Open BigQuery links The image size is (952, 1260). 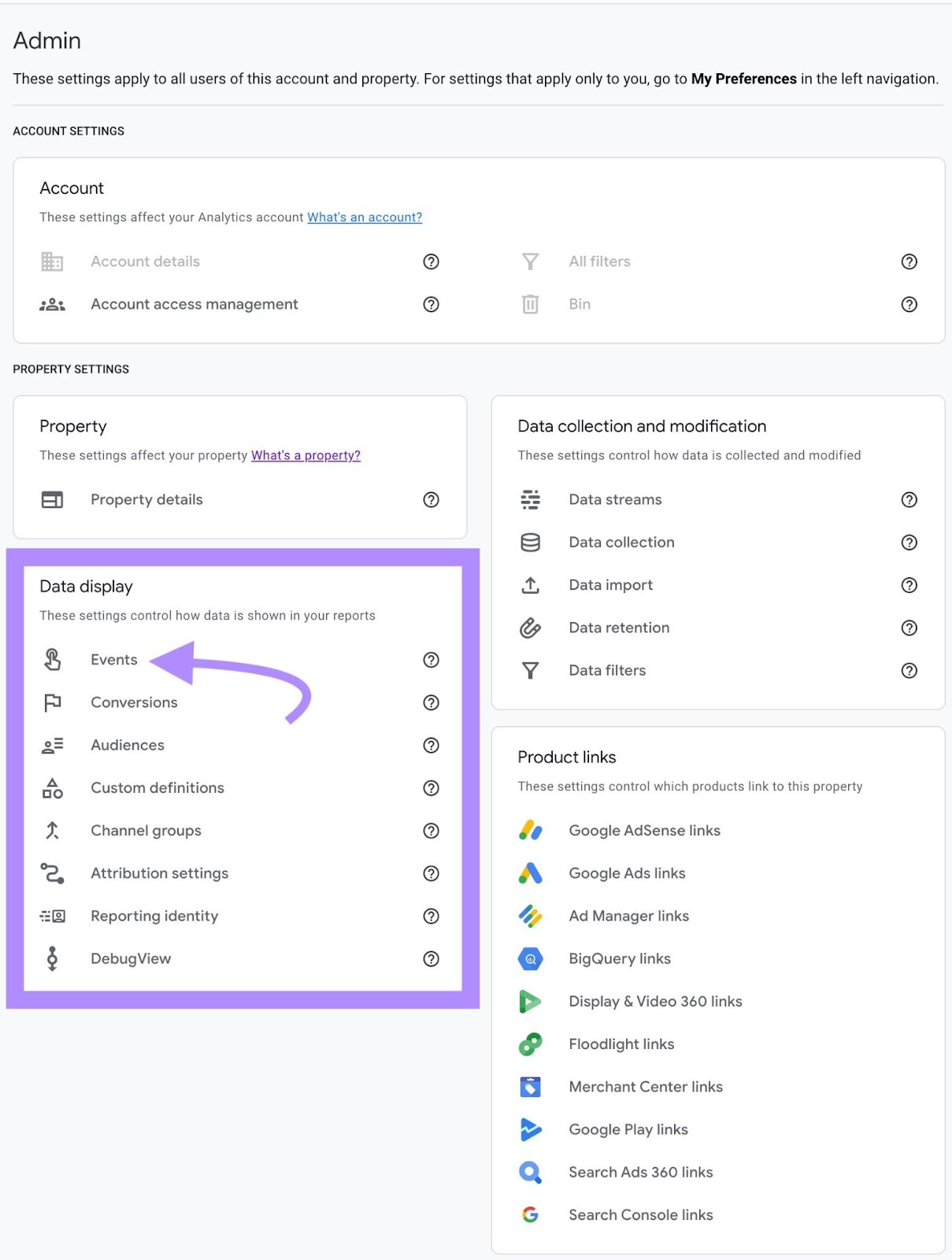[x=620, y=958]
